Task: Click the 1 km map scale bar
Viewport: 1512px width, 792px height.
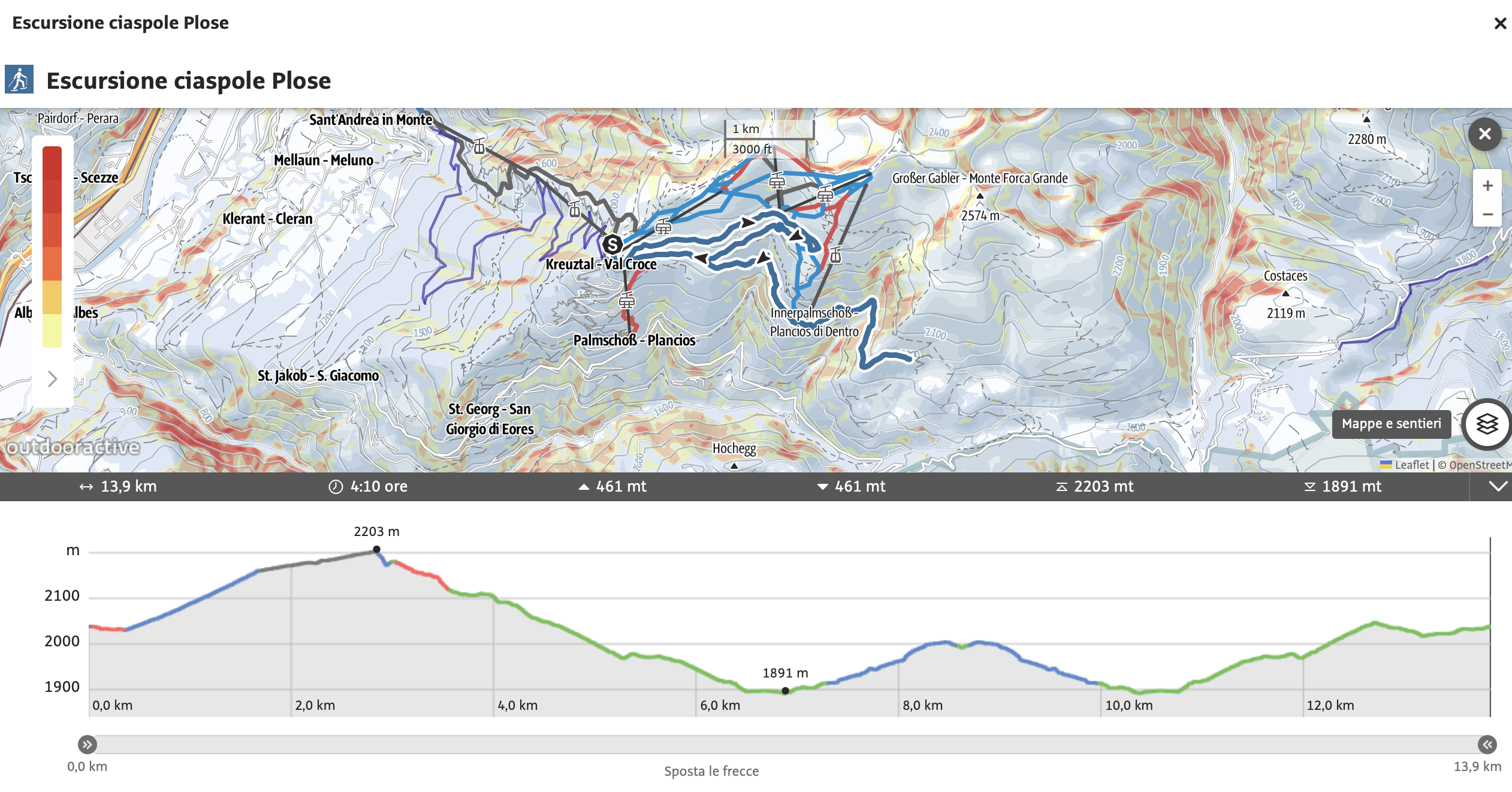Action: click(x=769, y=129)
